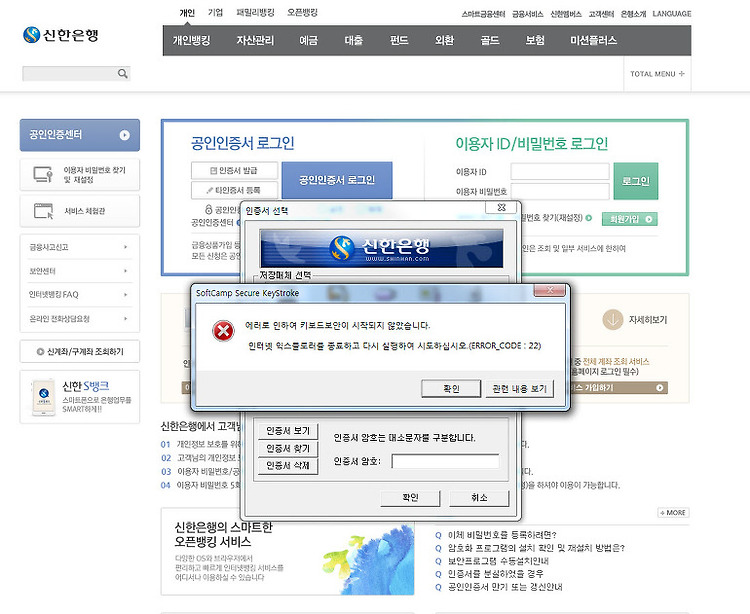This screenshot has width=750, height=614.
Task: Select 외환 in main navigation
Action: click(x=444, y=41)
